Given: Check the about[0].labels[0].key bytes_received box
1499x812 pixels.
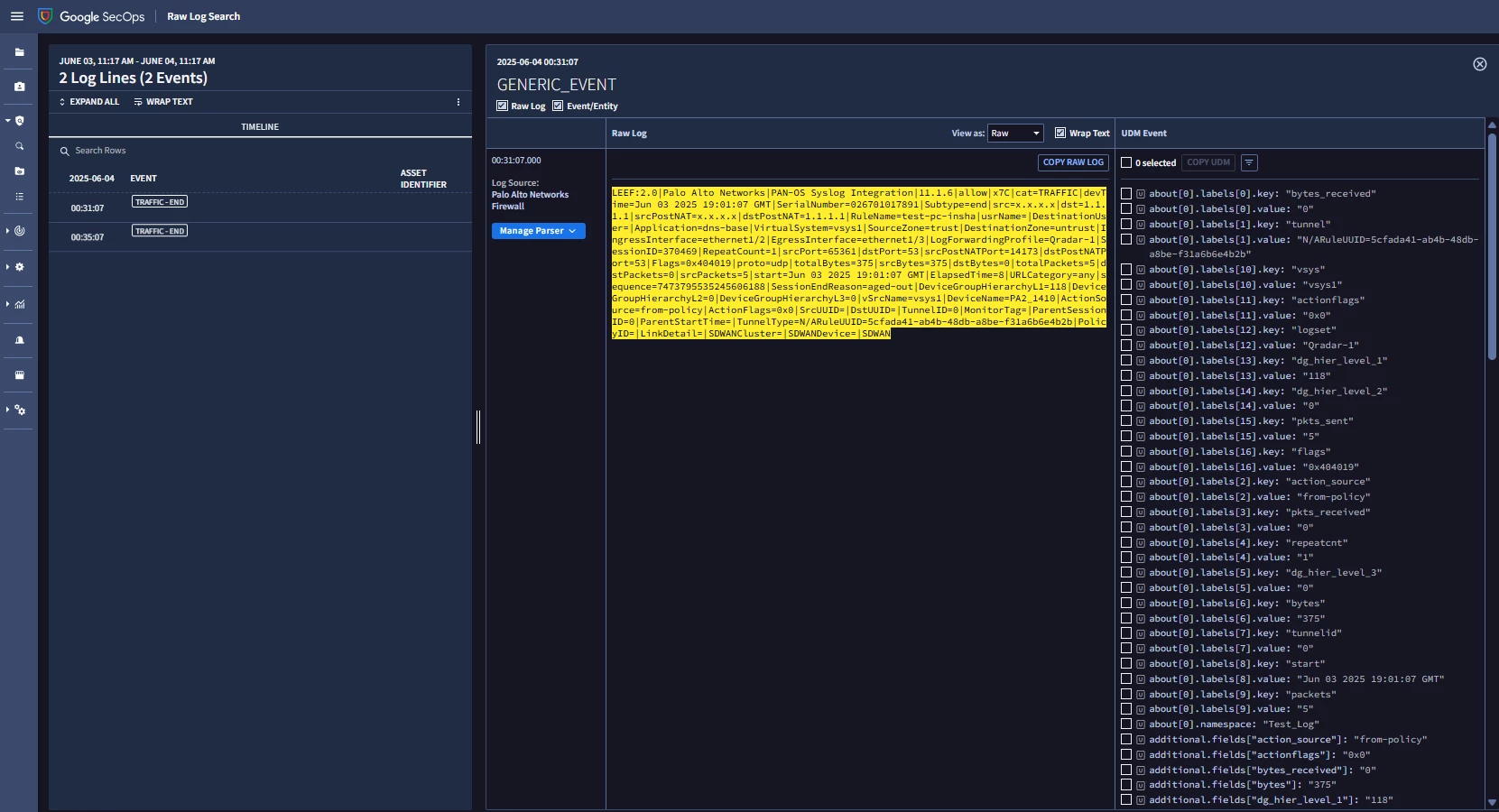Looking at the screenshot, I should 1126,194.
